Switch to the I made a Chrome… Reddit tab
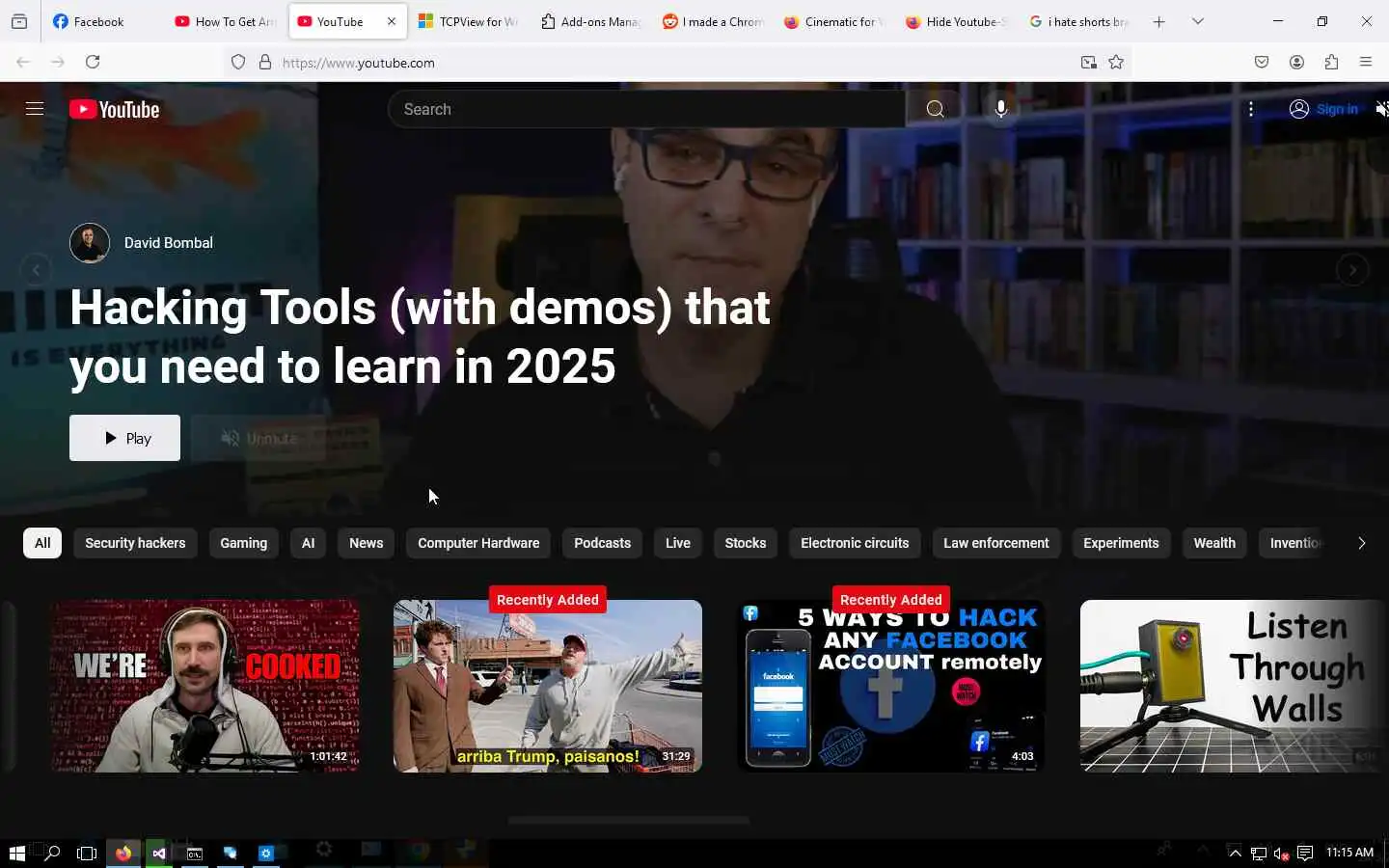The height and width of the screenshot is (868, 1389). (x=712, y=21)
